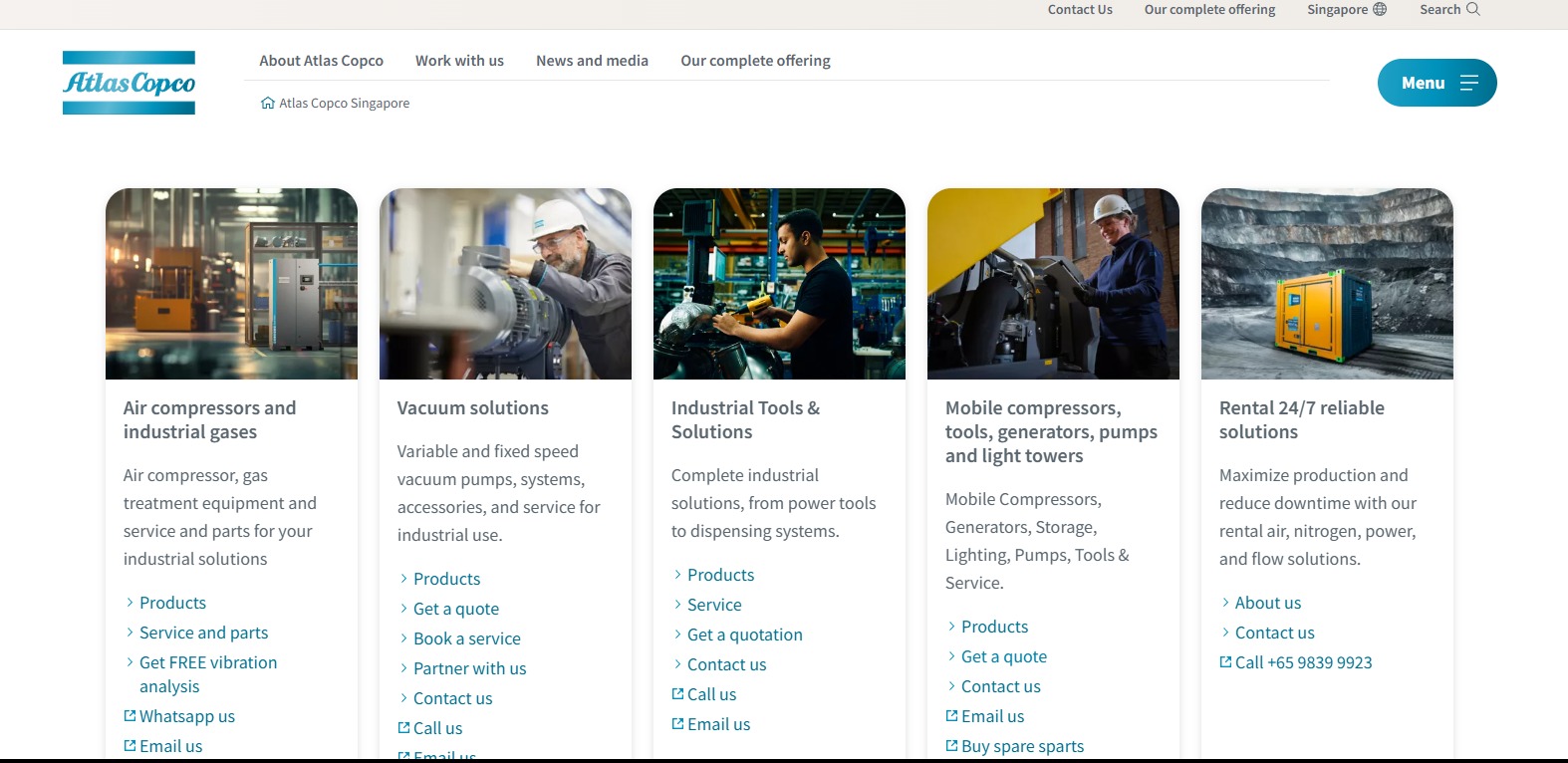
Task: Click Get a quote under Vacuum solutions
Action: pos(456,609)
